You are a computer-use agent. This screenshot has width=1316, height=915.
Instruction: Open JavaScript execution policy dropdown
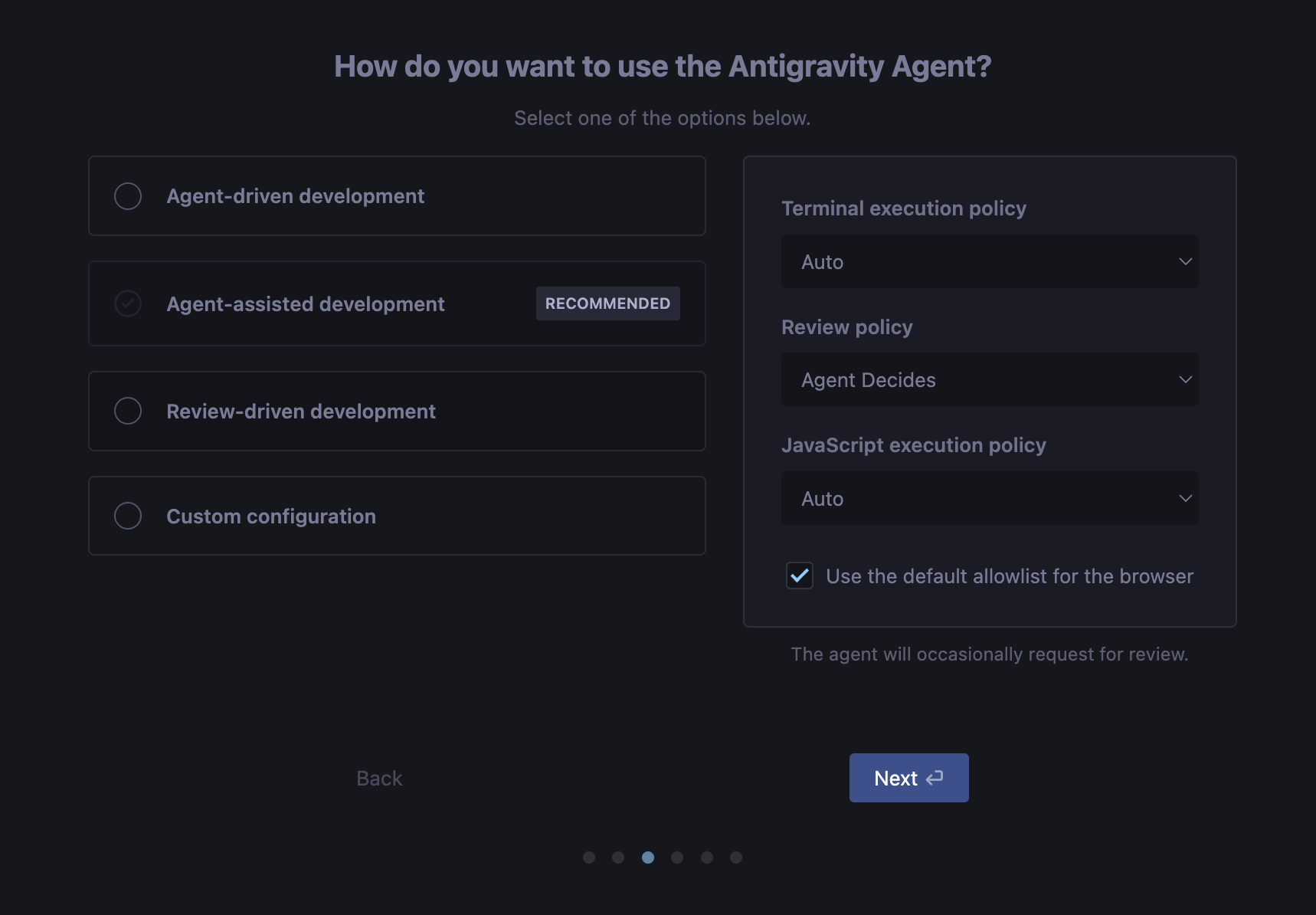990,498
